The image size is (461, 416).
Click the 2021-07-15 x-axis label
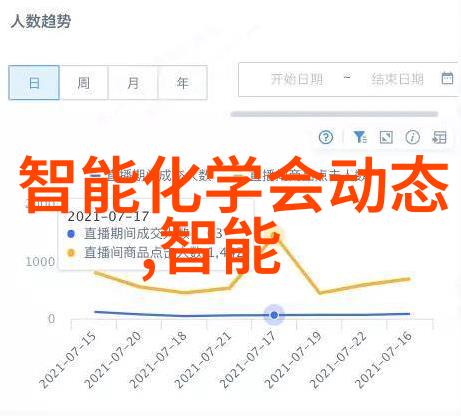68,359
